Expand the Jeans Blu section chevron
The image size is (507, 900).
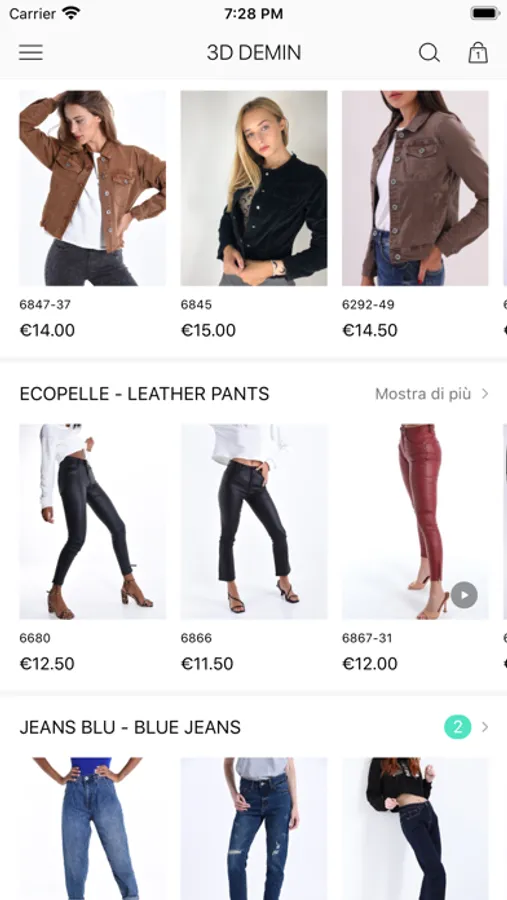[485, 727]
